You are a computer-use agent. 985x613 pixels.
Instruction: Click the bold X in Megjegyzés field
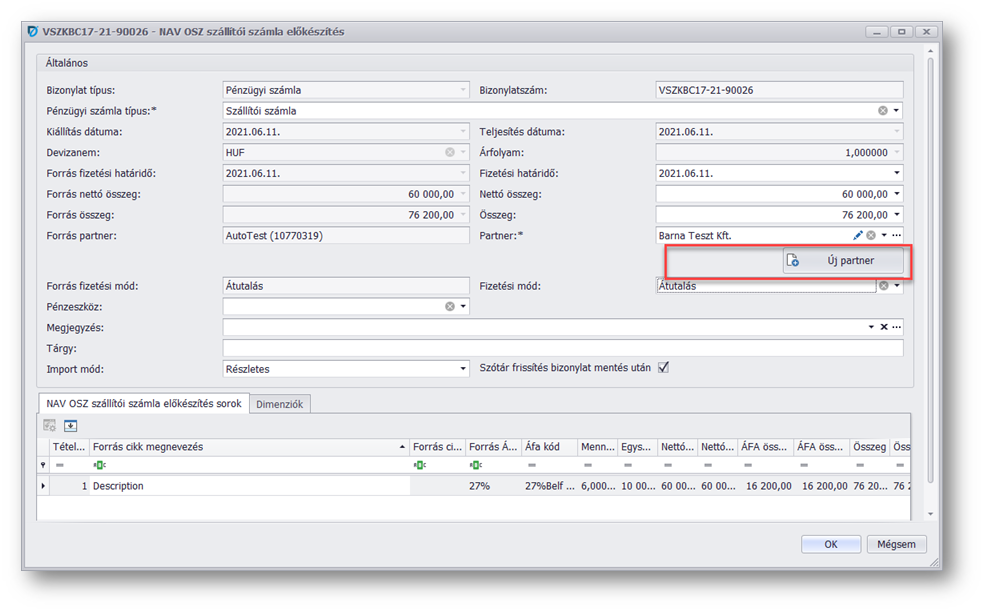(884, 327)
